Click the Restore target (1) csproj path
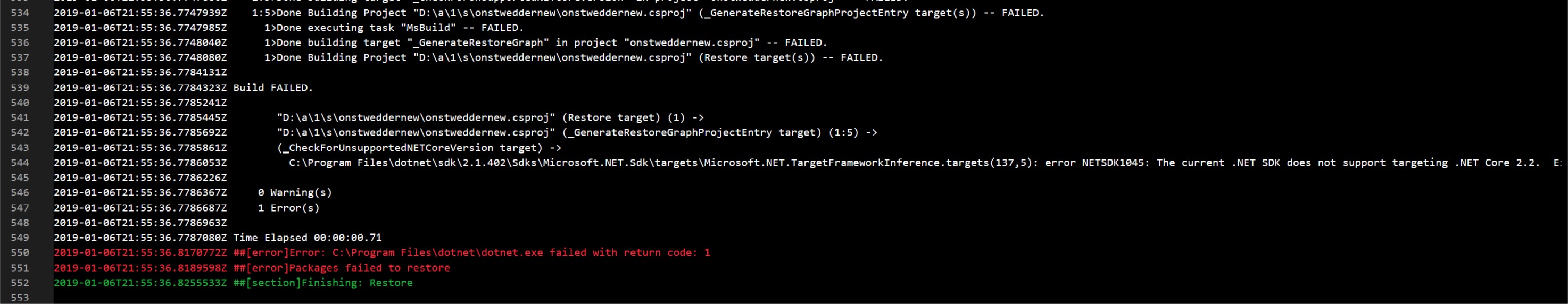1568x304 pixels. [x=416, y=117]
